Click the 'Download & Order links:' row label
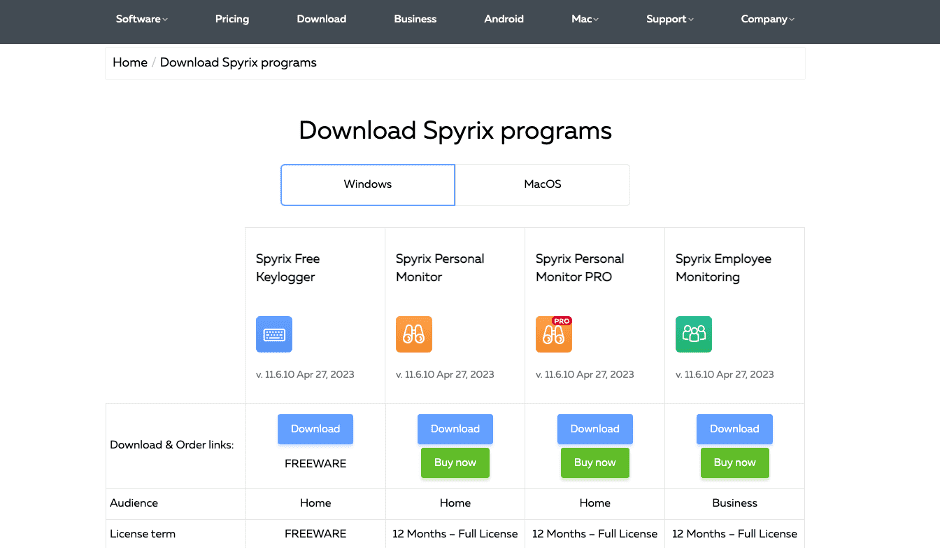Image resolution: width=941 pixels, height=550 pixels. tap(172, 445)
